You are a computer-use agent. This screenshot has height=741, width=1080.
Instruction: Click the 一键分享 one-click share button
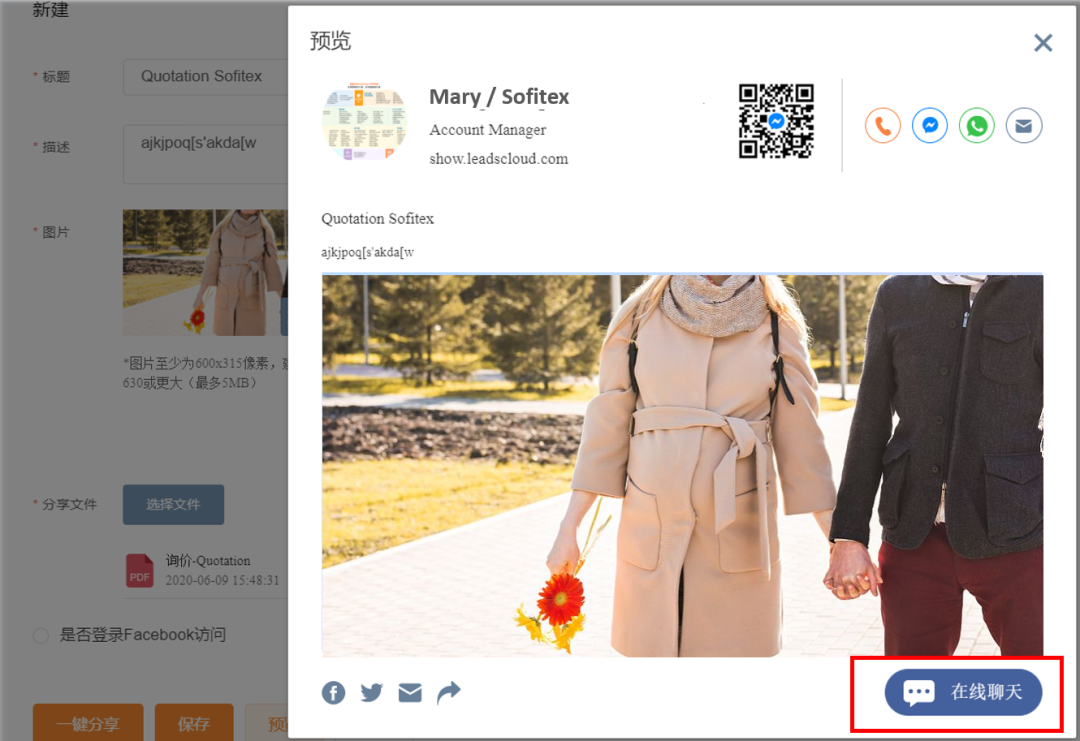(88, 722)
